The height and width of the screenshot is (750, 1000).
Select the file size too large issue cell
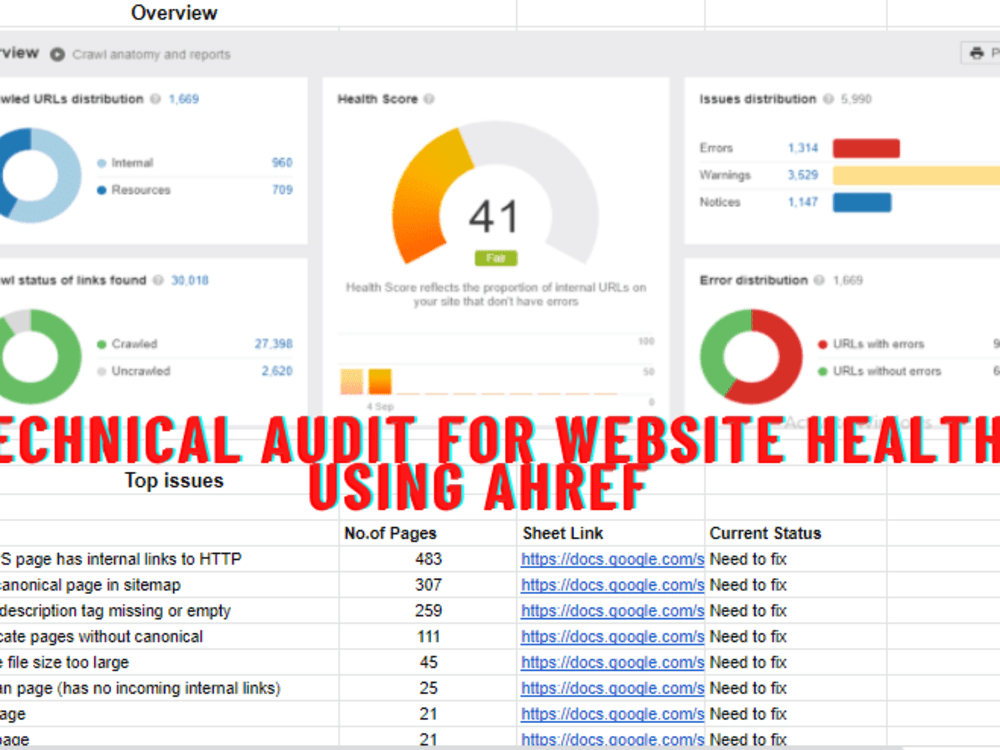[169, 663]
